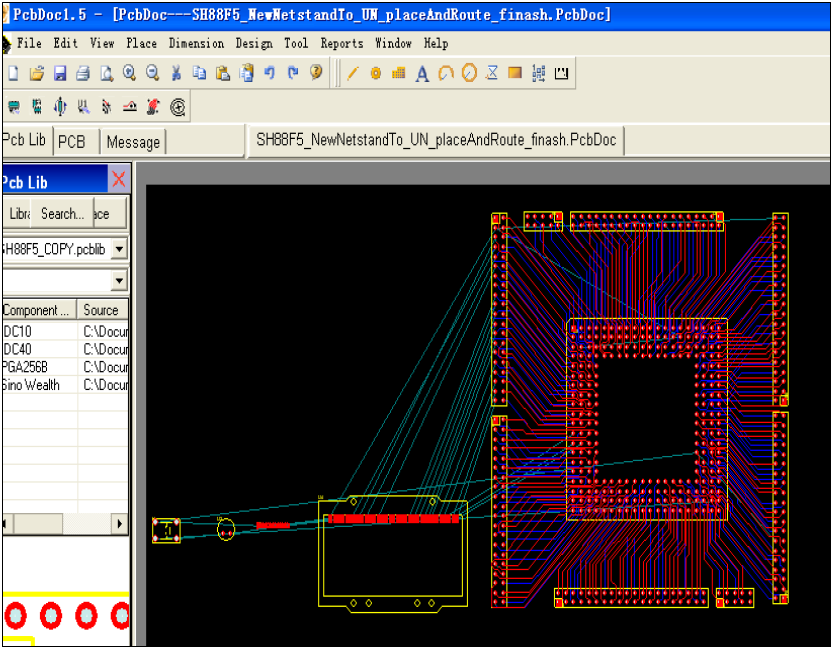Click the Open folder icon
The height and width of the screenshot is (650, 833).
[37, 73]
